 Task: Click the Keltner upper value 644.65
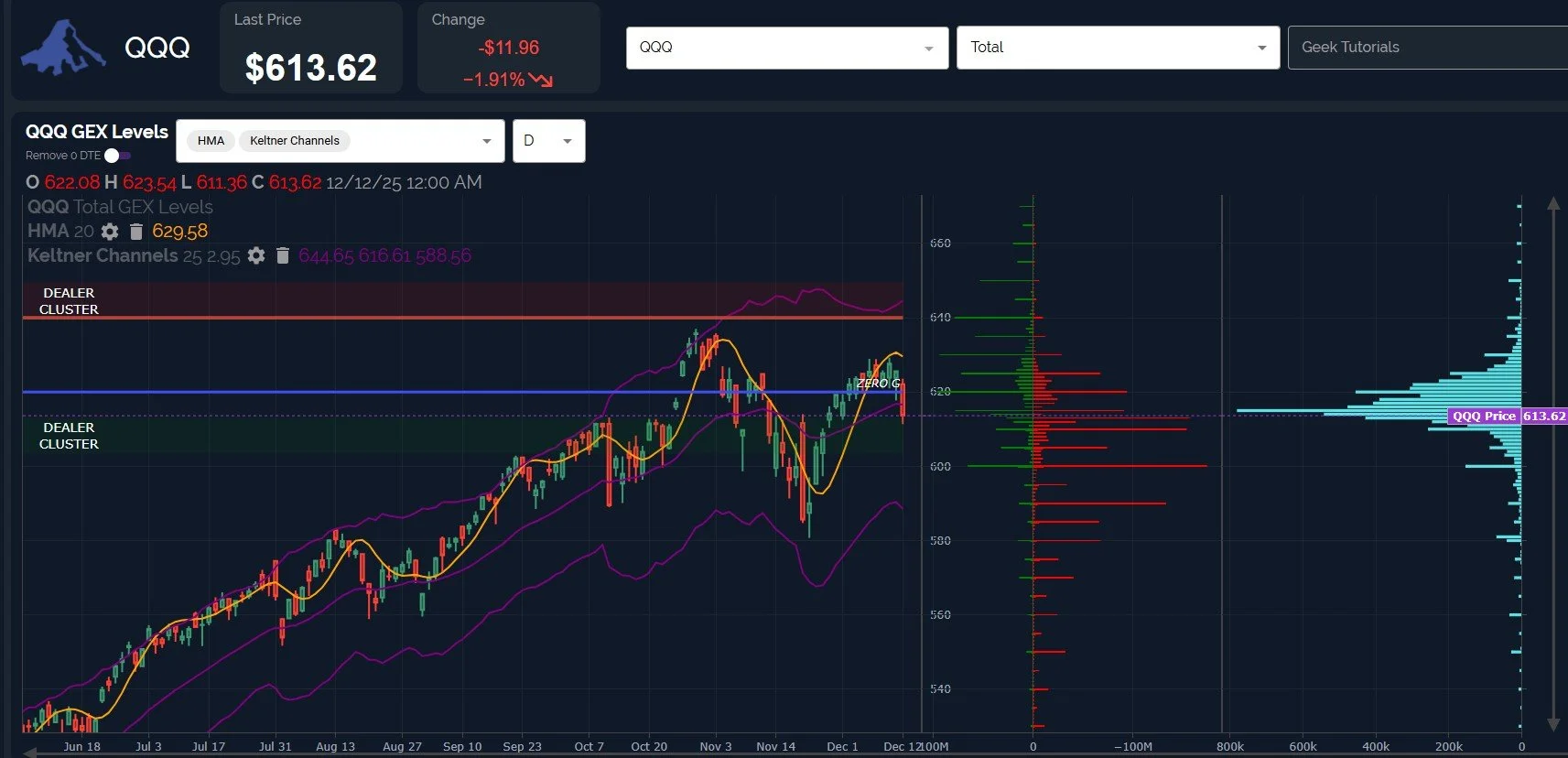326,255
